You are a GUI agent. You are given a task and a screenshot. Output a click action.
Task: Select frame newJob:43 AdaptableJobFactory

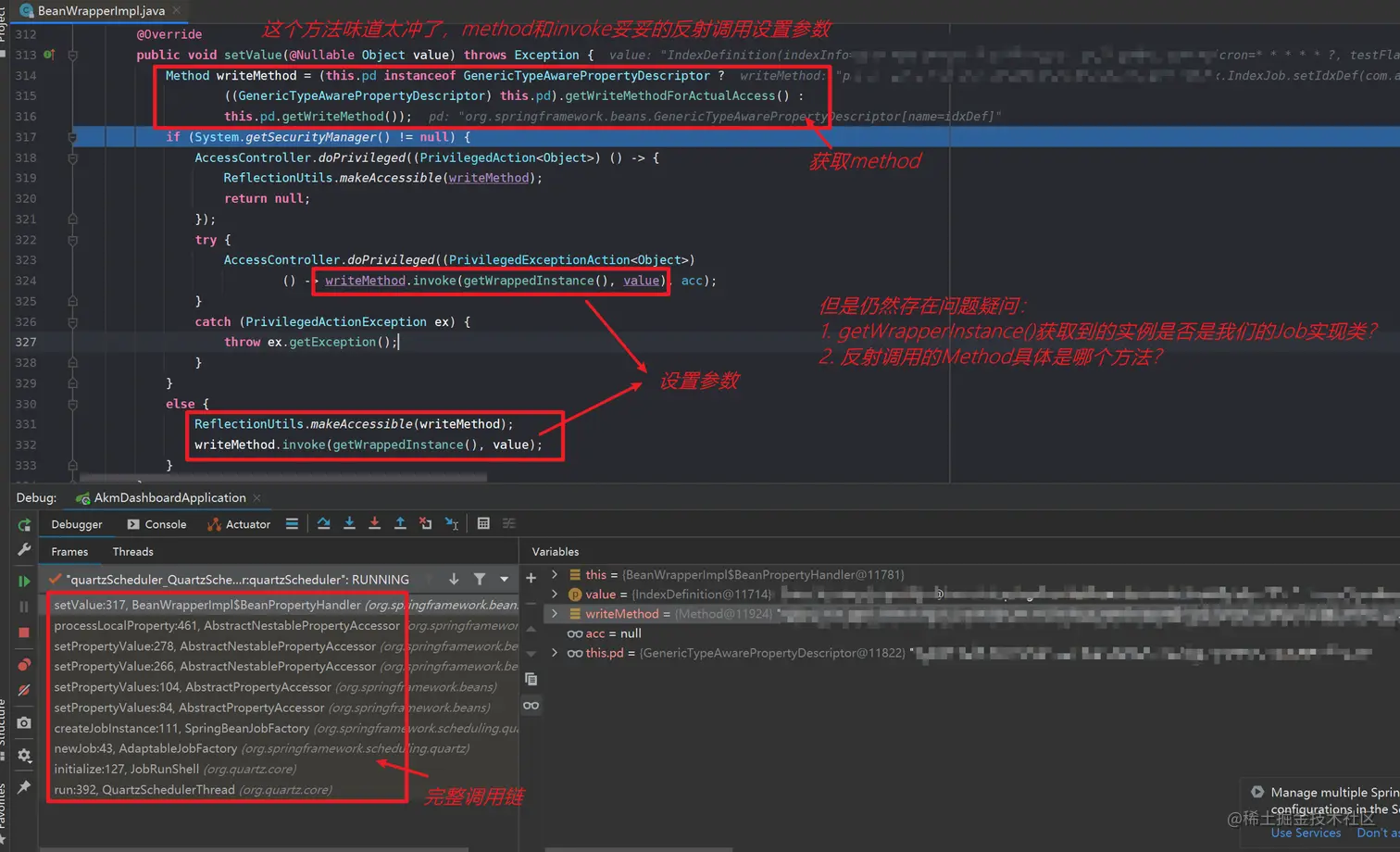(x=281, y=748)
